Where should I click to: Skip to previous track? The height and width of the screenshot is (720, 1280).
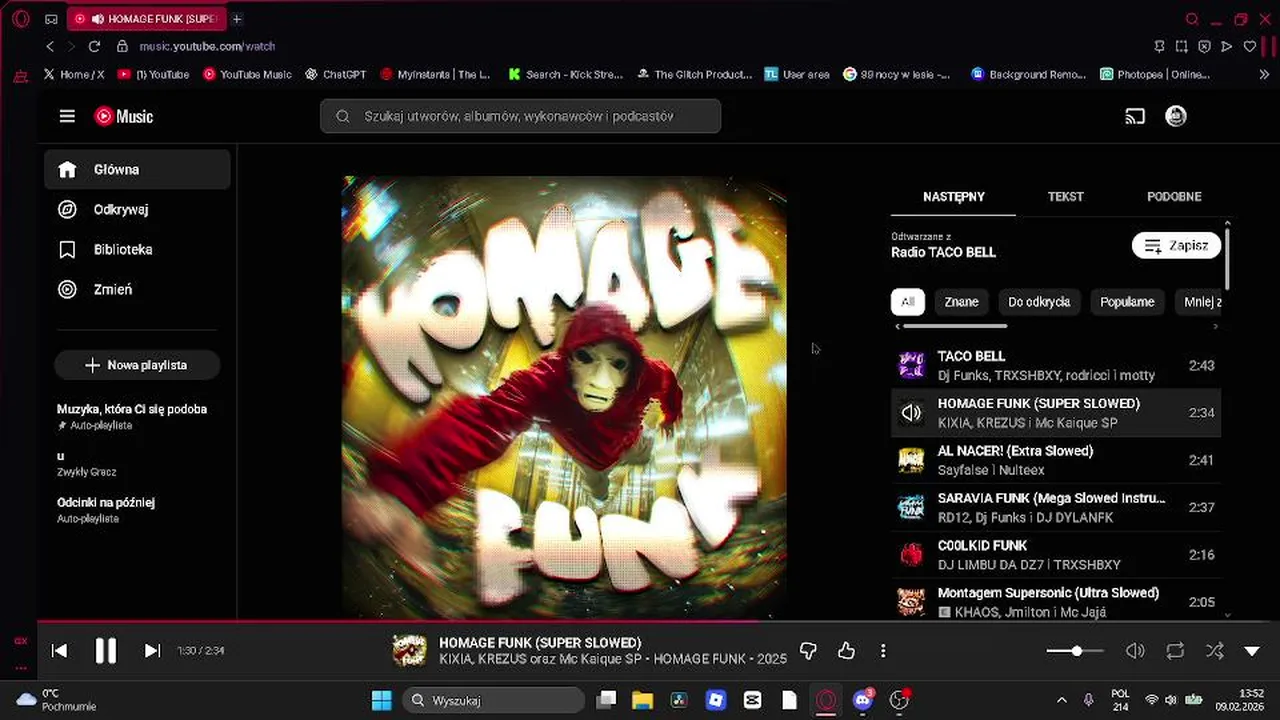coord(60,651)
